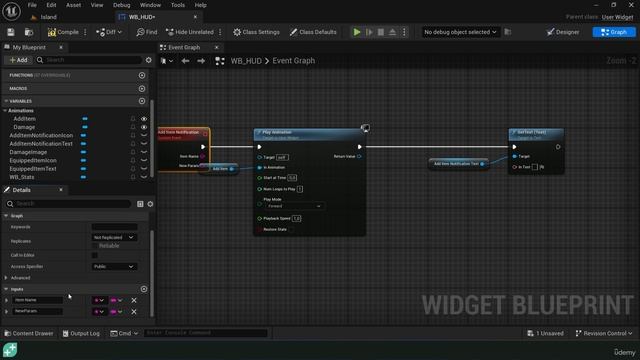
Task: Switch to Designer mode
Action: coord(562,32)
